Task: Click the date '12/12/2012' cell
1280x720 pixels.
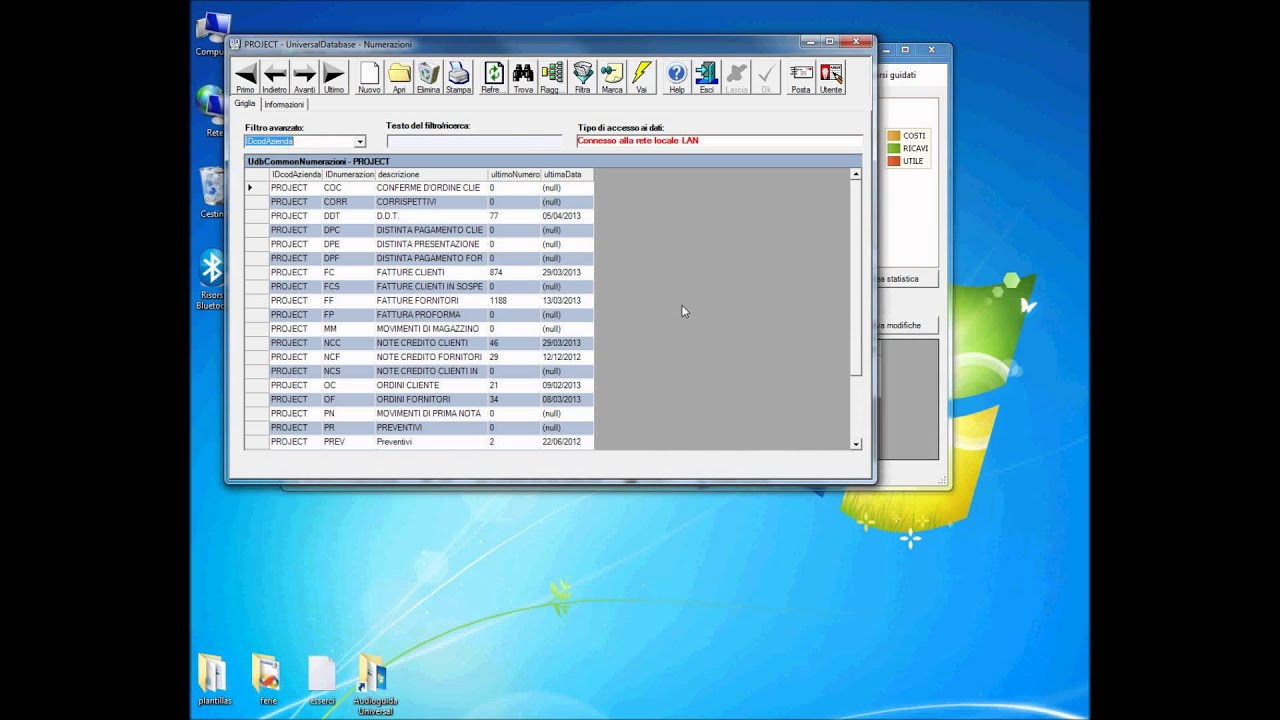Action: pos(567,357)
